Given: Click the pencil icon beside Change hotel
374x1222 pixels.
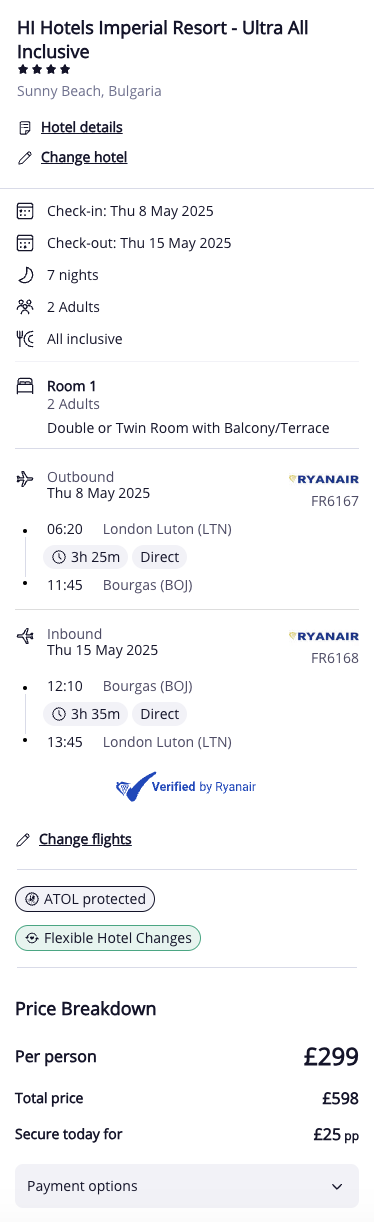Looking at the screenshot, I should (25, 158).
